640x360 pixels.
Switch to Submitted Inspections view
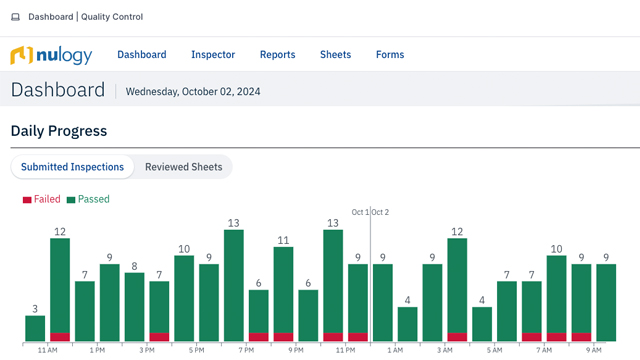pos(72,167)
